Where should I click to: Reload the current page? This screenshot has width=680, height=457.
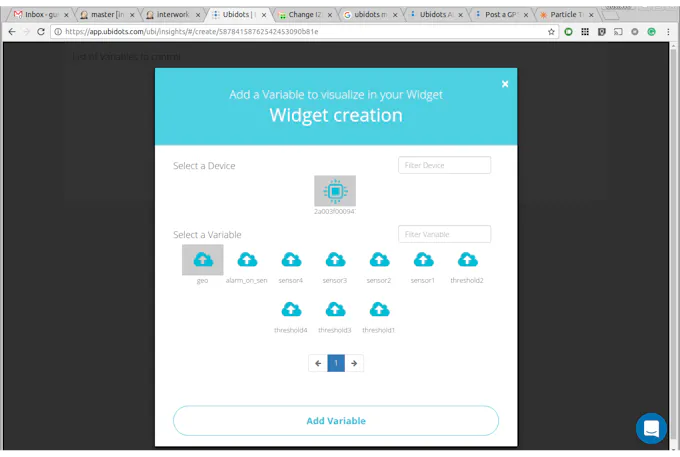[41, 32]
